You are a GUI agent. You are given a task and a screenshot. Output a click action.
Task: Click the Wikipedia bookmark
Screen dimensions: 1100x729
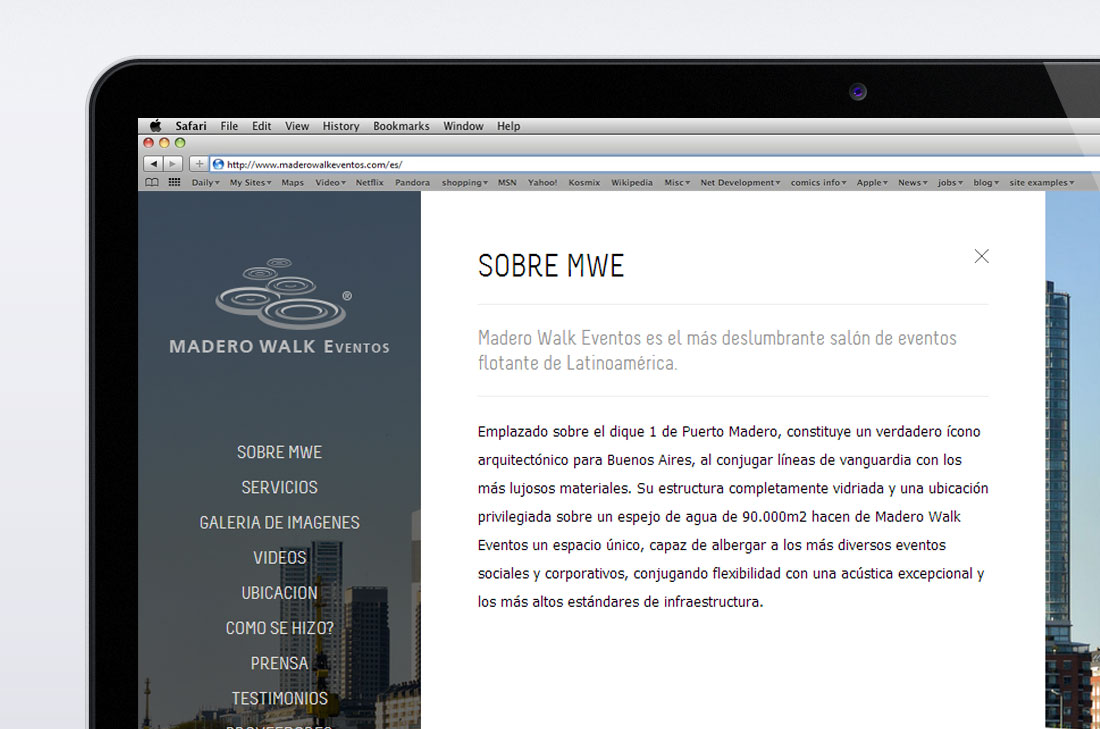[631, 183]
